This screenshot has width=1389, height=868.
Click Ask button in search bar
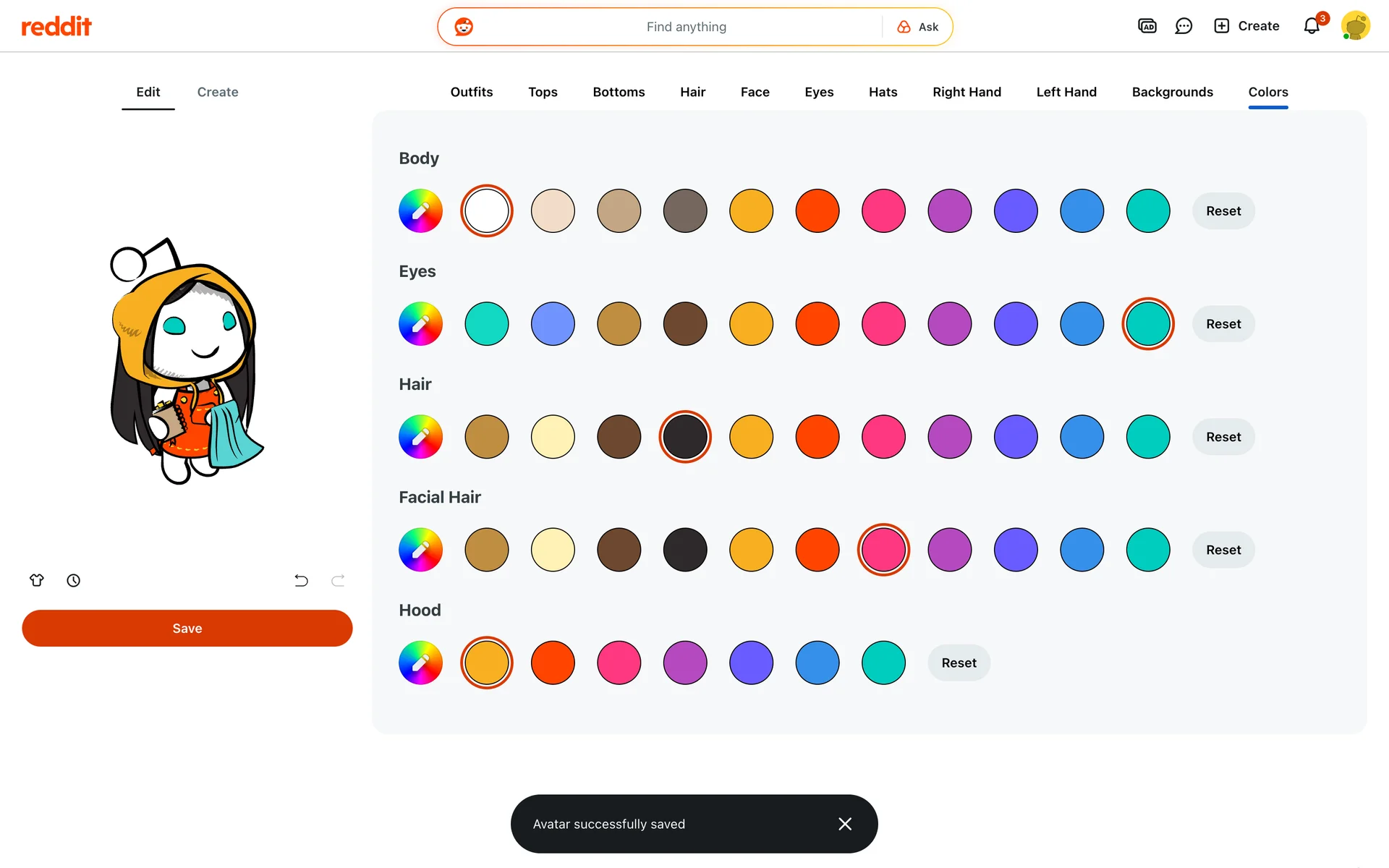(x=917, y=27)
